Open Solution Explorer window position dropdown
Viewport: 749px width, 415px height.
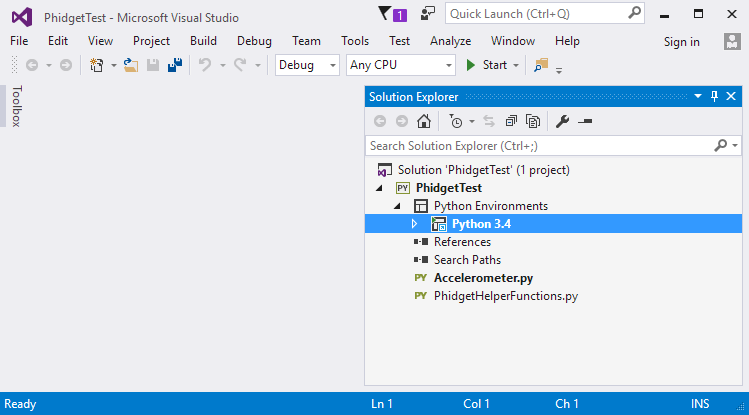pyautogui.click(x=698, y=96)
